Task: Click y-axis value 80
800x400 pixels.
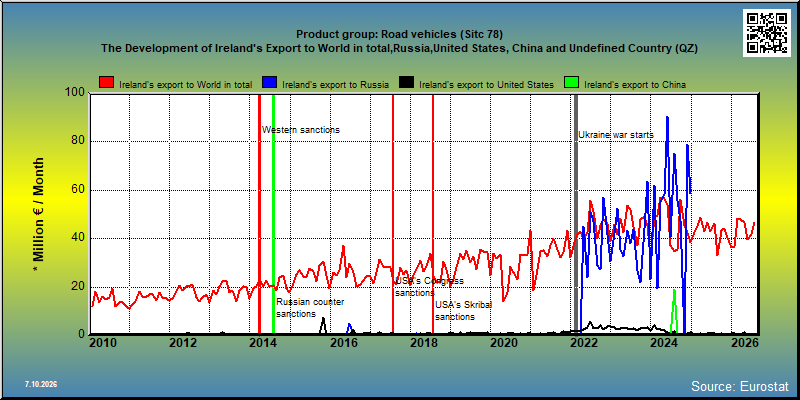Action: tap(78, 141)
